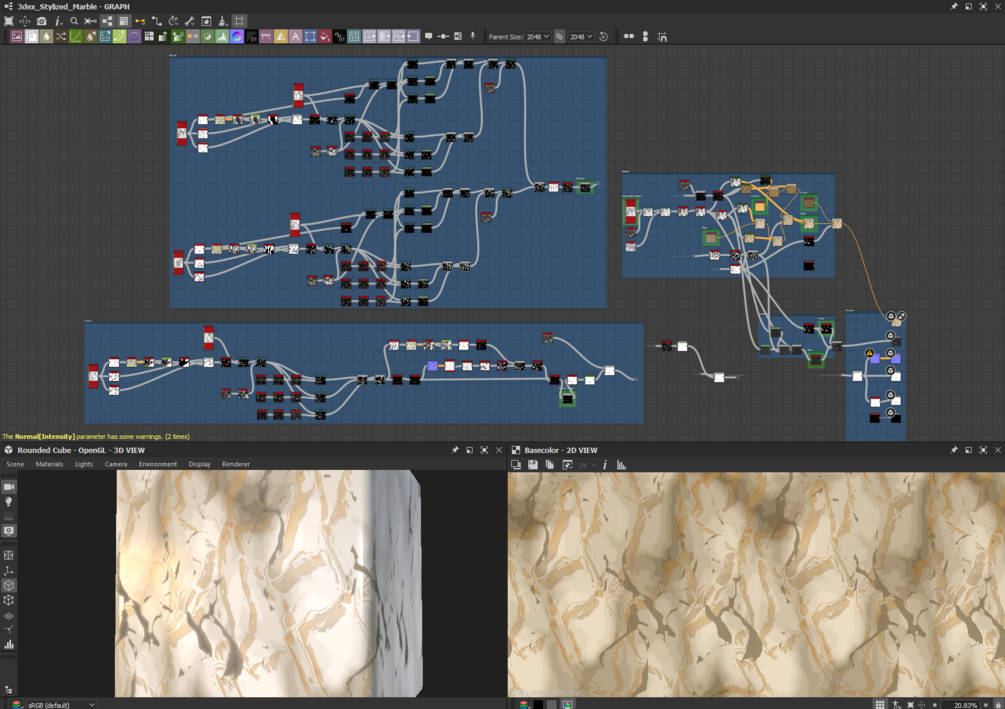Click the Normal[Intensity] warning message
The width and height of the screenshot is (1005, 709).
(96, 437)
